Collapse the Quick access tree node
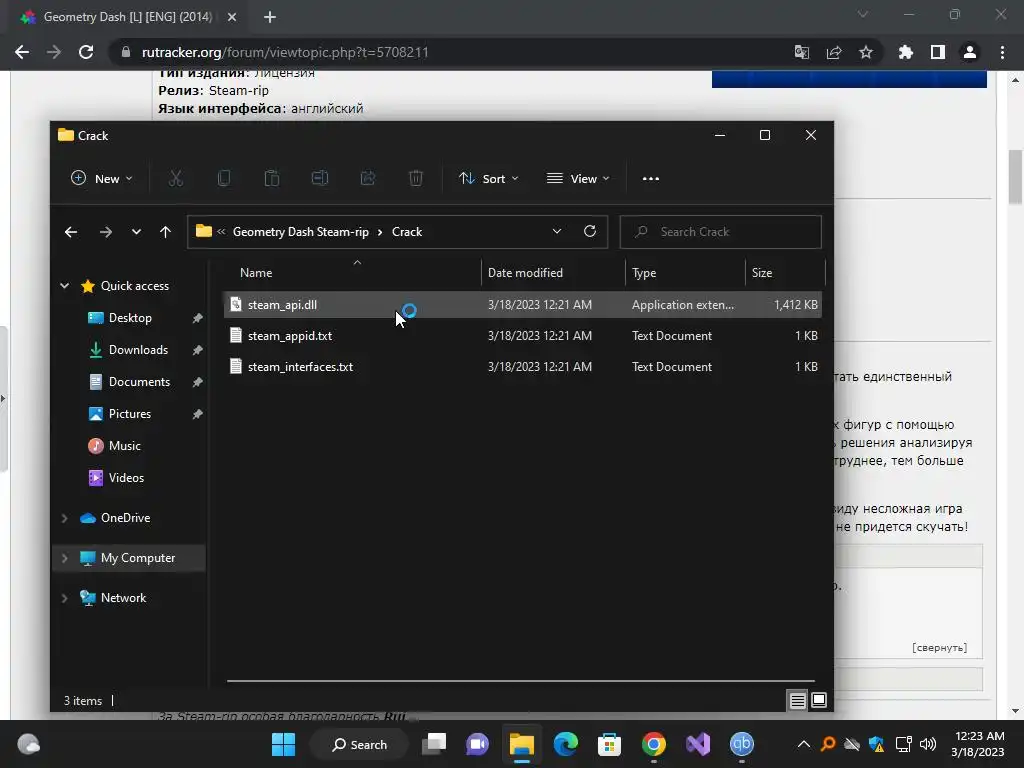The width and height of the screenshot is (1024, 768). coord(65,286)
